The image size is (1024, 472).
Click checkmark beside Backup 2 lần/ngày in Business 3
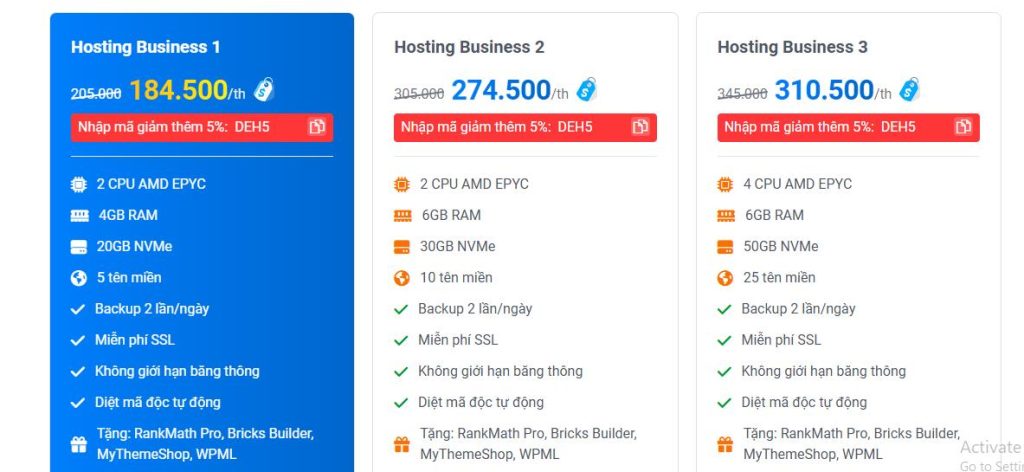click(725, 309)
